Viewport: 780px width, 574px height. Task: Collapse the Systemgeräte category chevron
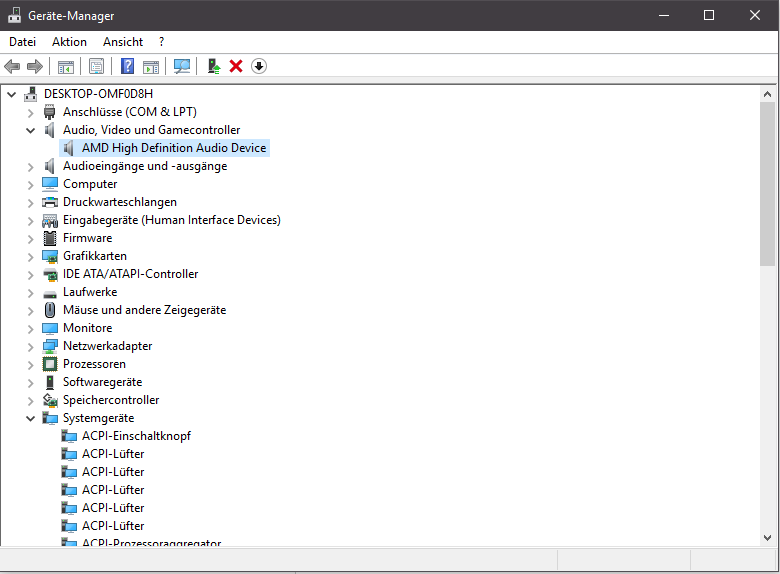coord(30,418)
